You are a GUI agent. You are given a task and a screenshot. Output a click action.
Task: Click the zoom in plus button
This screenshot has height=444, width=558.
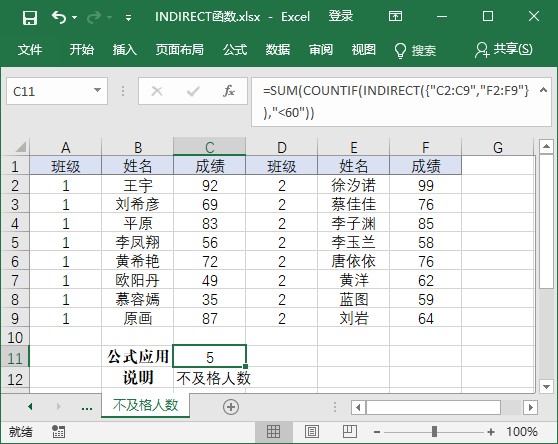491,432
